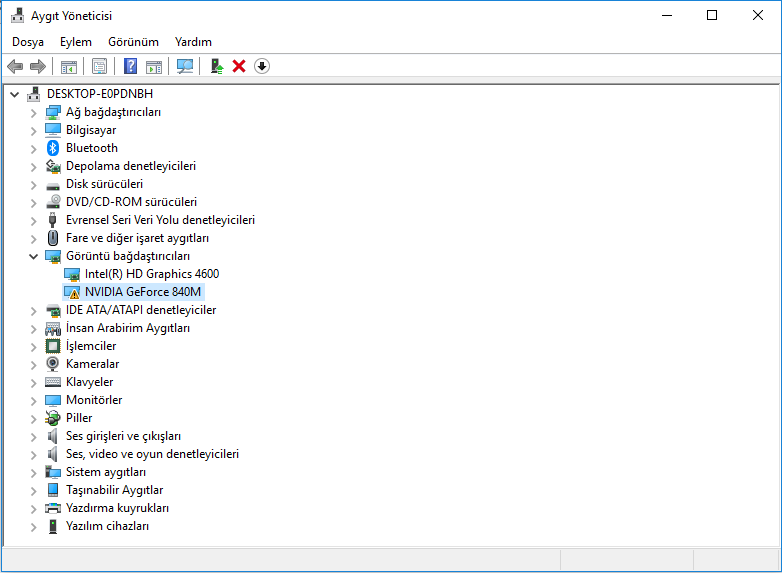Screen dimensions: 782x573
Task: Click the Fare mouse device icon
Action: (53, 238)
